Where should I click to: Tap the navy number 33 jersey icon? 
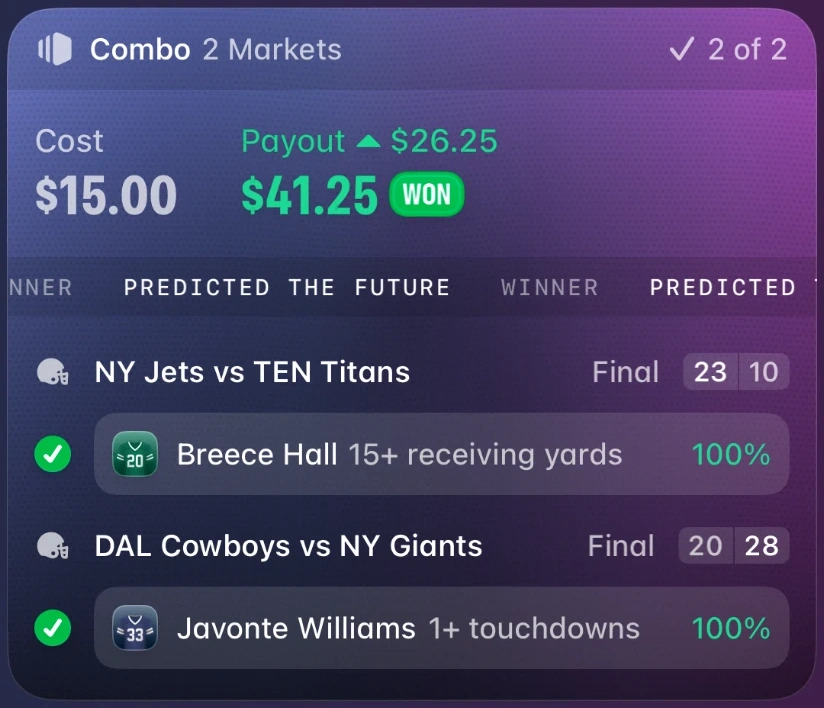[x=135, y=628]
